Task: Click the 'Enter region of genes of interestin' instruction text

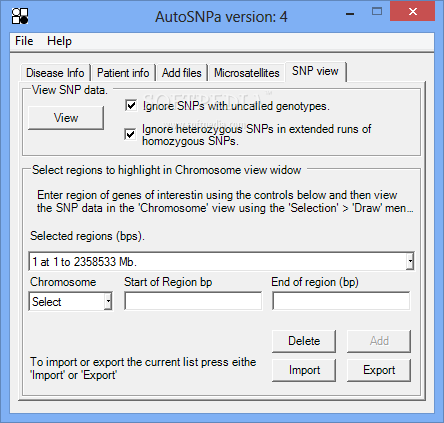Action: 225,201
